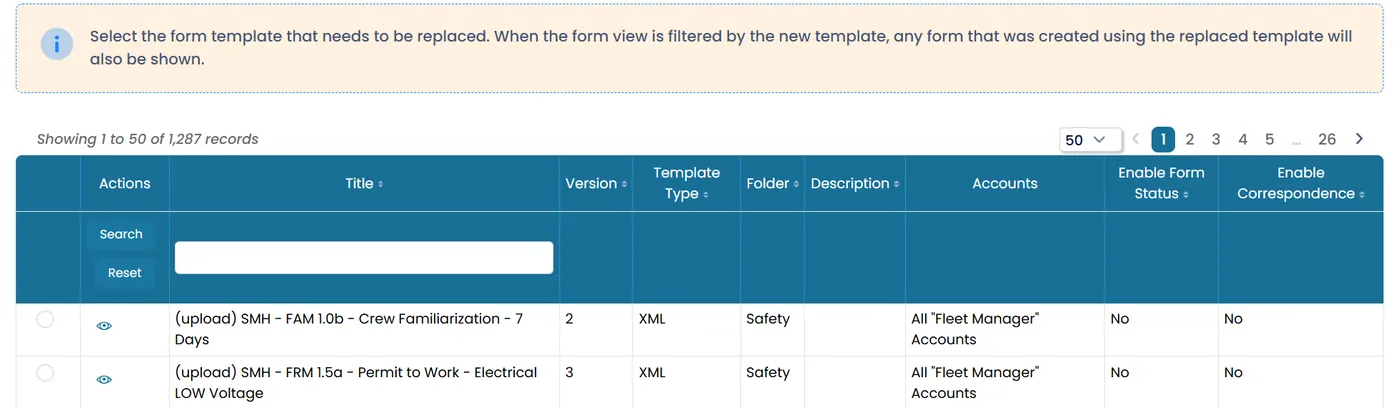
Task: Click the Reset button
Action: click(125, 273)
